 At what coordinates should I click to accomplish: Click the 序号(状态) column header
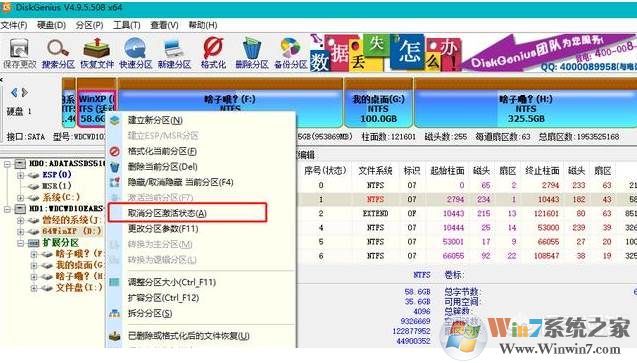point(325,171)
